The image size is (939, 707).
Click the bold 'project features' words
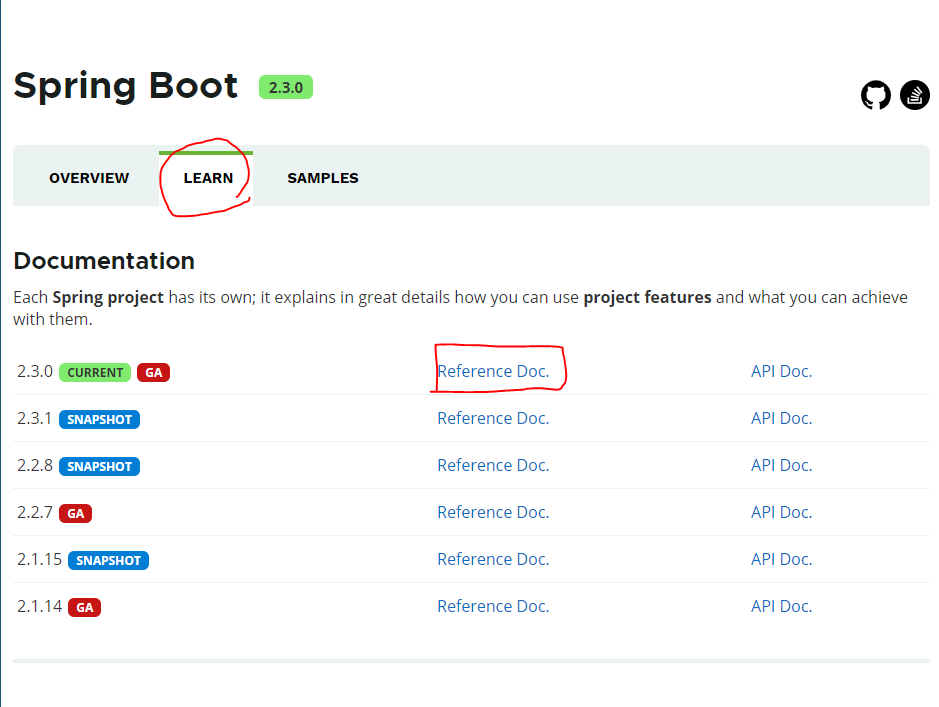click(x=647, y=298)
